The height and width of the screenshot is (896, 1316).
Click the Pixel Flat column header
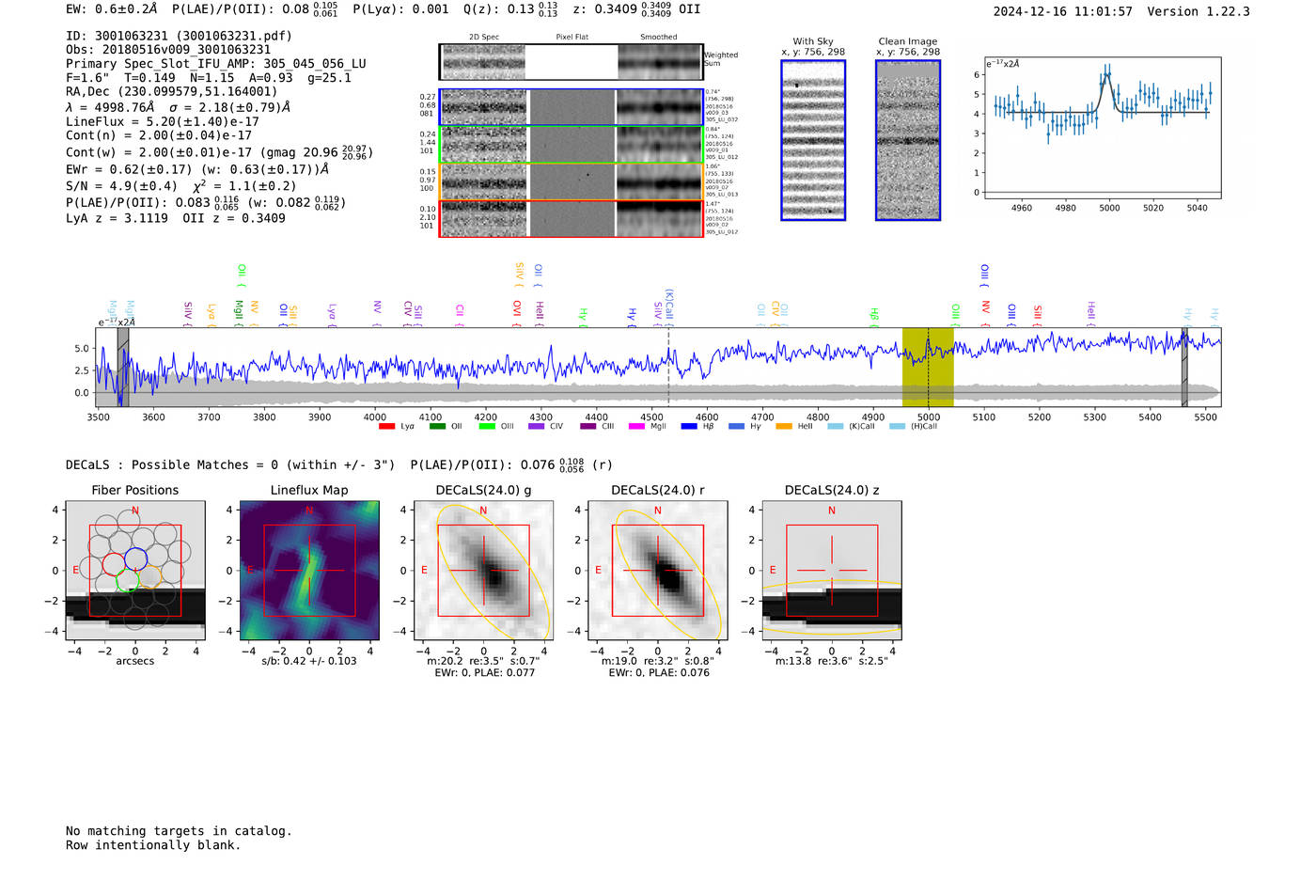(x=572, y=38)
